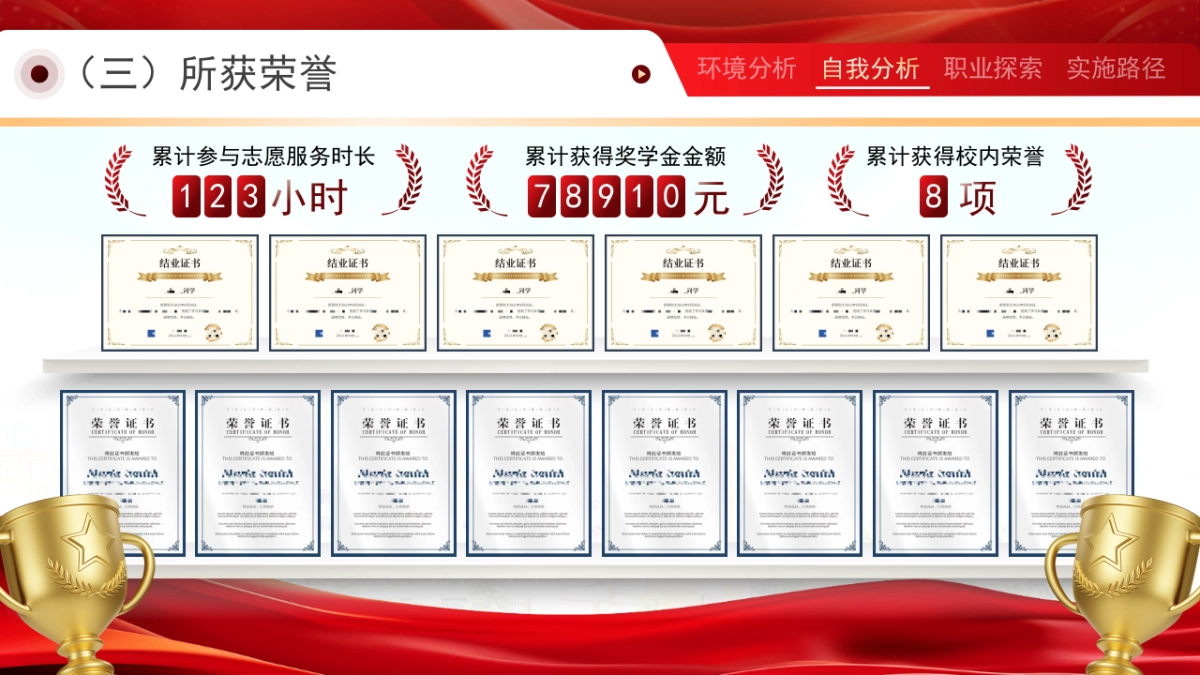The image size is (1200, 675).
Task: Click the laurel wreath beside 累计获得校内荣誉
Action: pyautogui.click(x=842, y=182)
